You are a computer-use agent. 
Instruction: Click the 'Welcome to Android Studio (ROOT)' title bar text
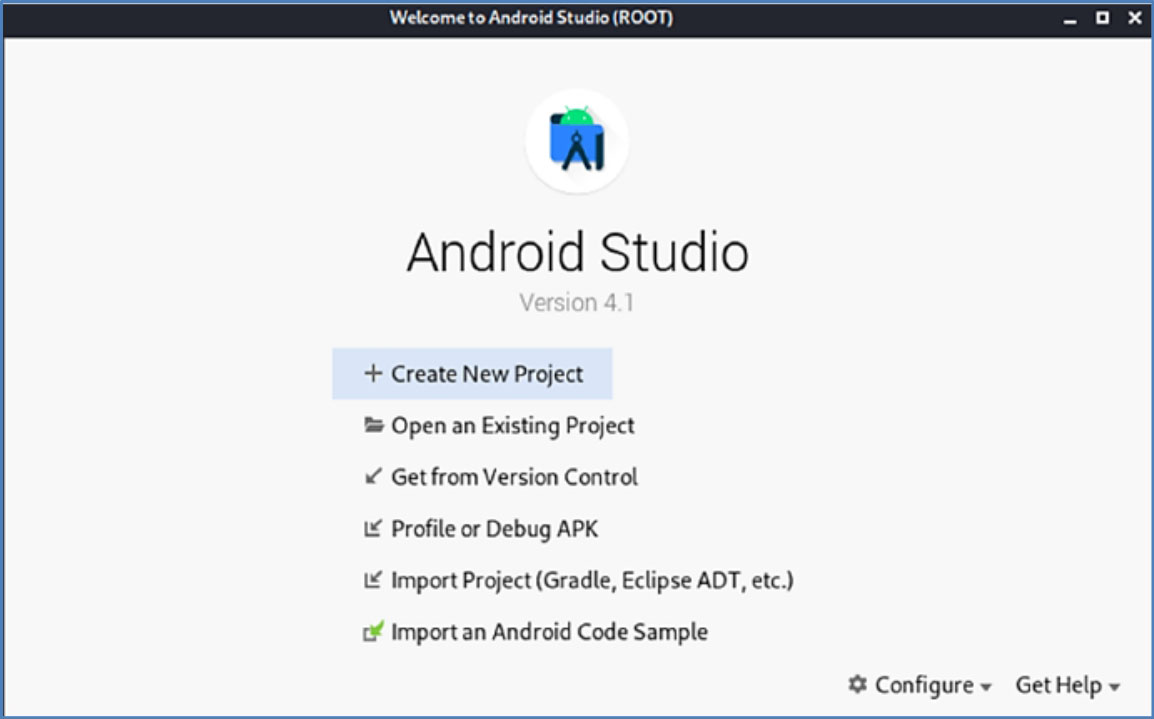[531, 18]
